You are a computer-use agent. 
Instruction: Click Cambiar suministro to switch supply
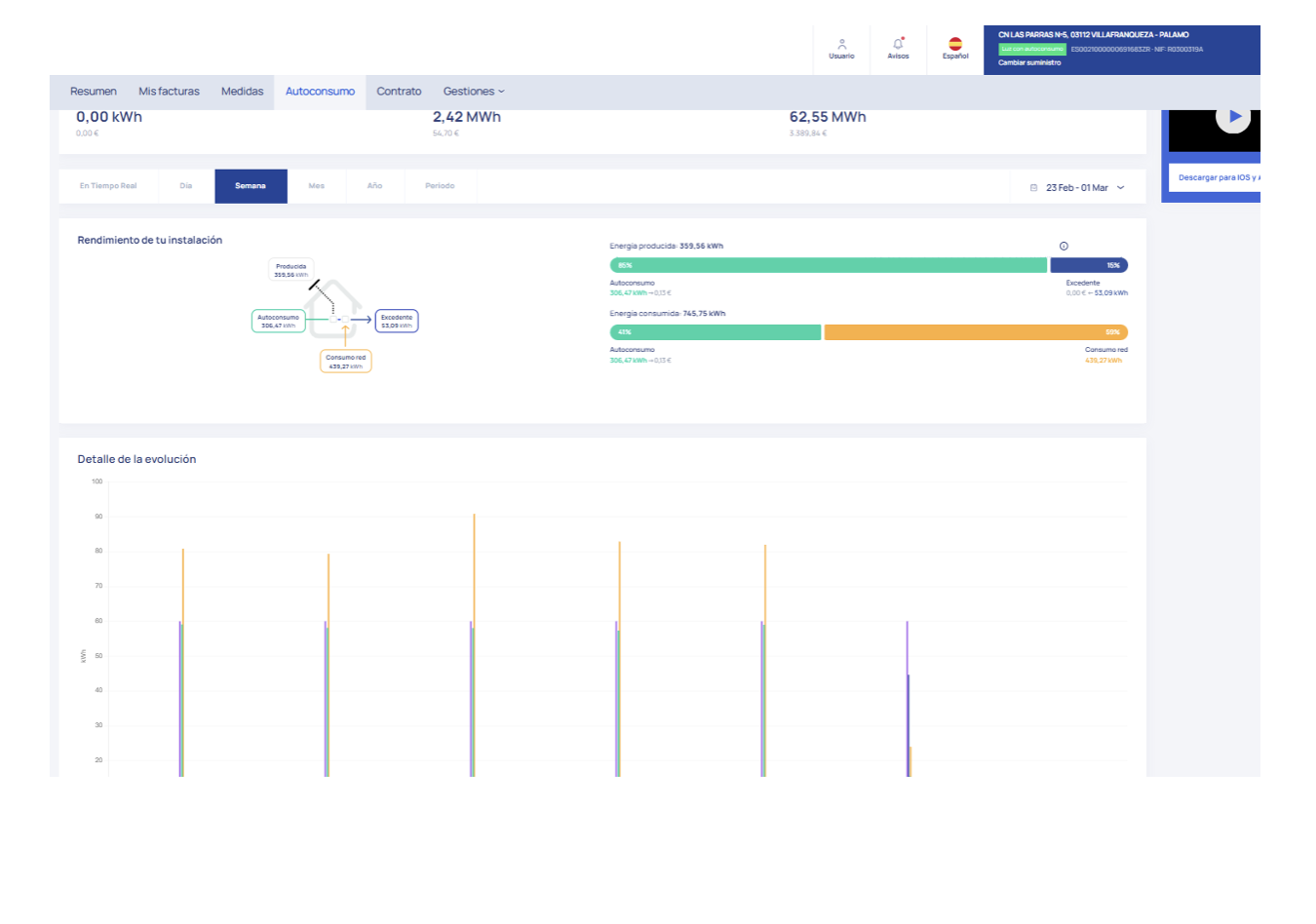1029,62
